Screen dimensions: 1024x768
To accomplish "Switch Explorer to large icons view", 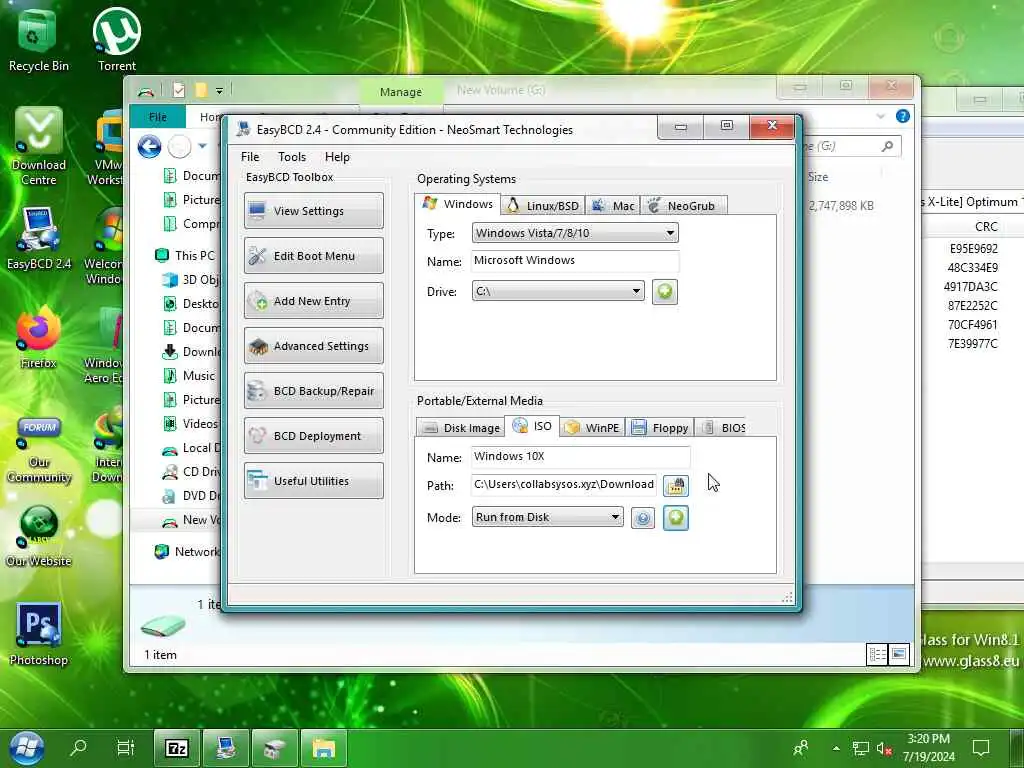I will (899, 654).
